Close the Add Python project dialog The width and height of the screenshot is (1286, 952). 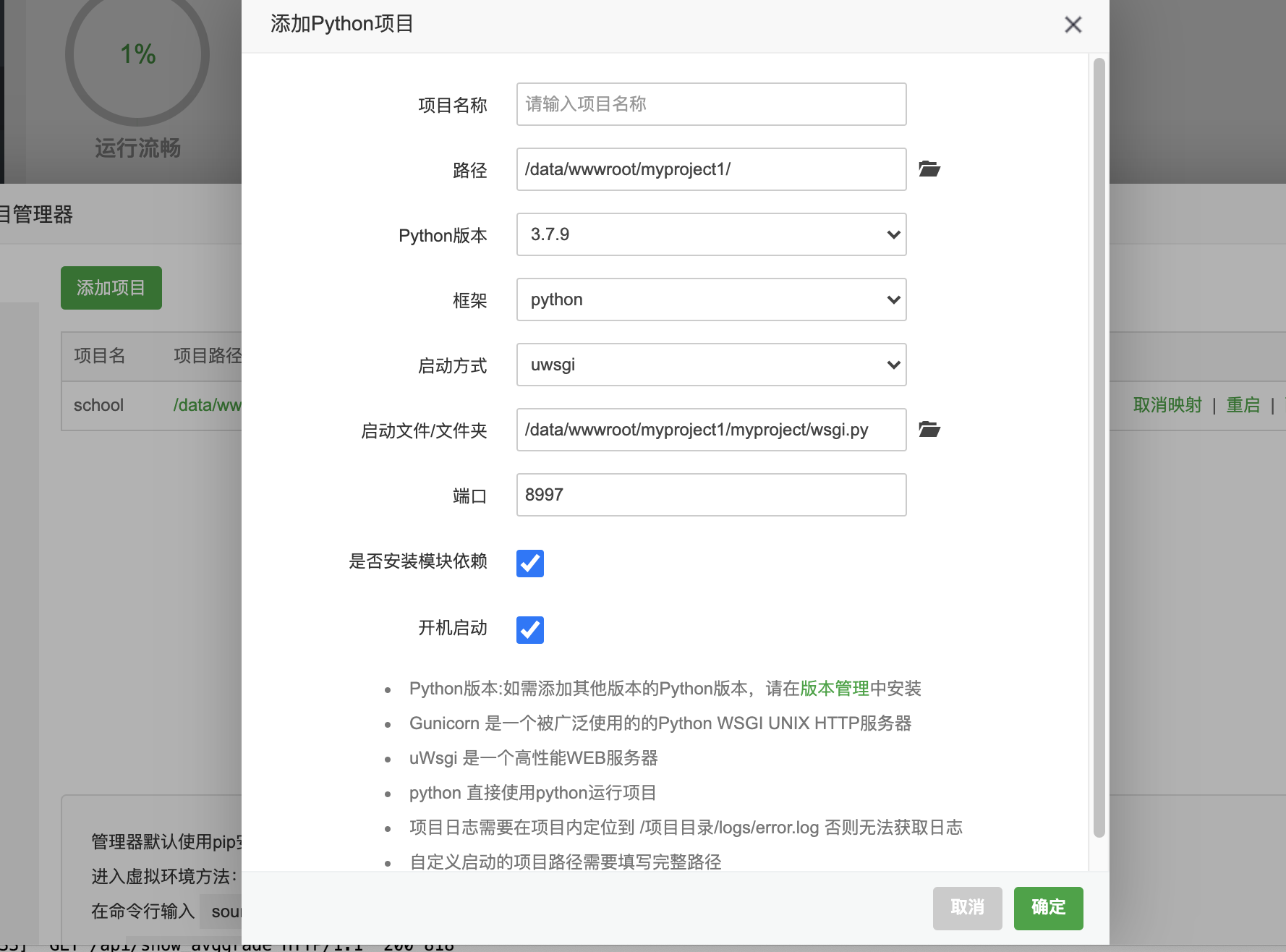coord(1073,25)
